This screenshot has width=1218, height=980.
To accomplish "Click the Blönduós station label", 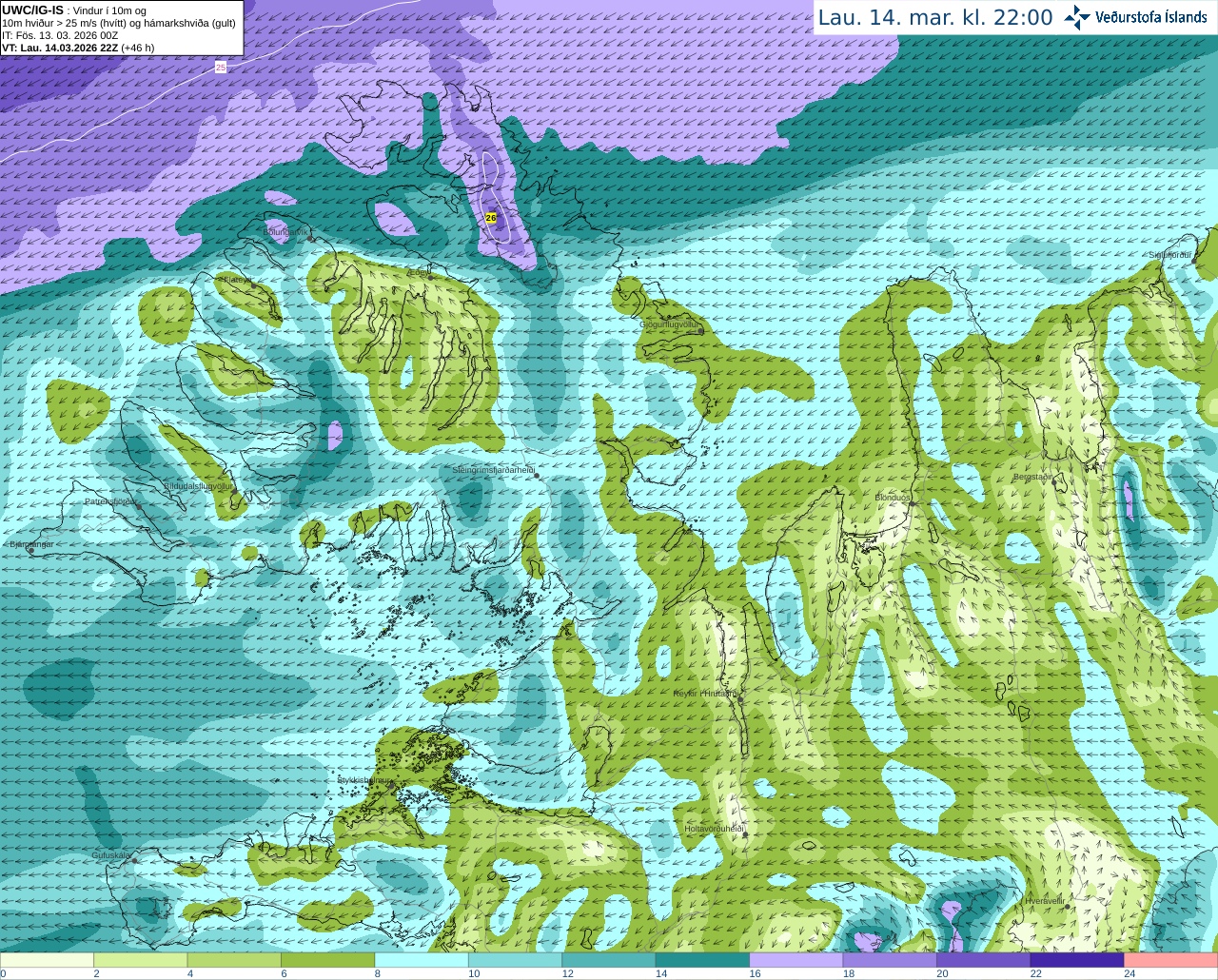I will point(893,498).
